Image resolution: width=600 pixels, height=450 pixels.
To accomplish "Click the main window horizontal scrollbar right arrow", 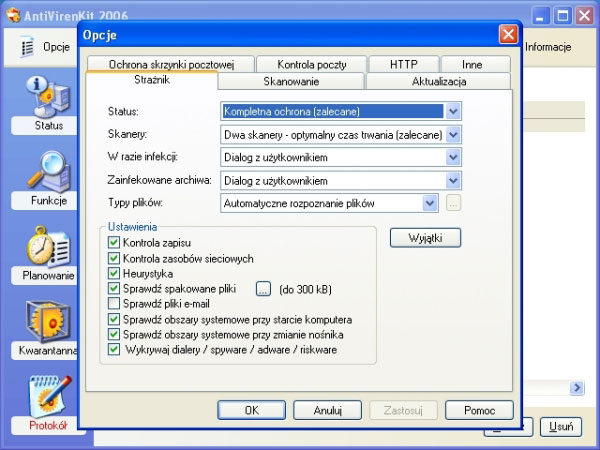I will click(x=576, y=388).
